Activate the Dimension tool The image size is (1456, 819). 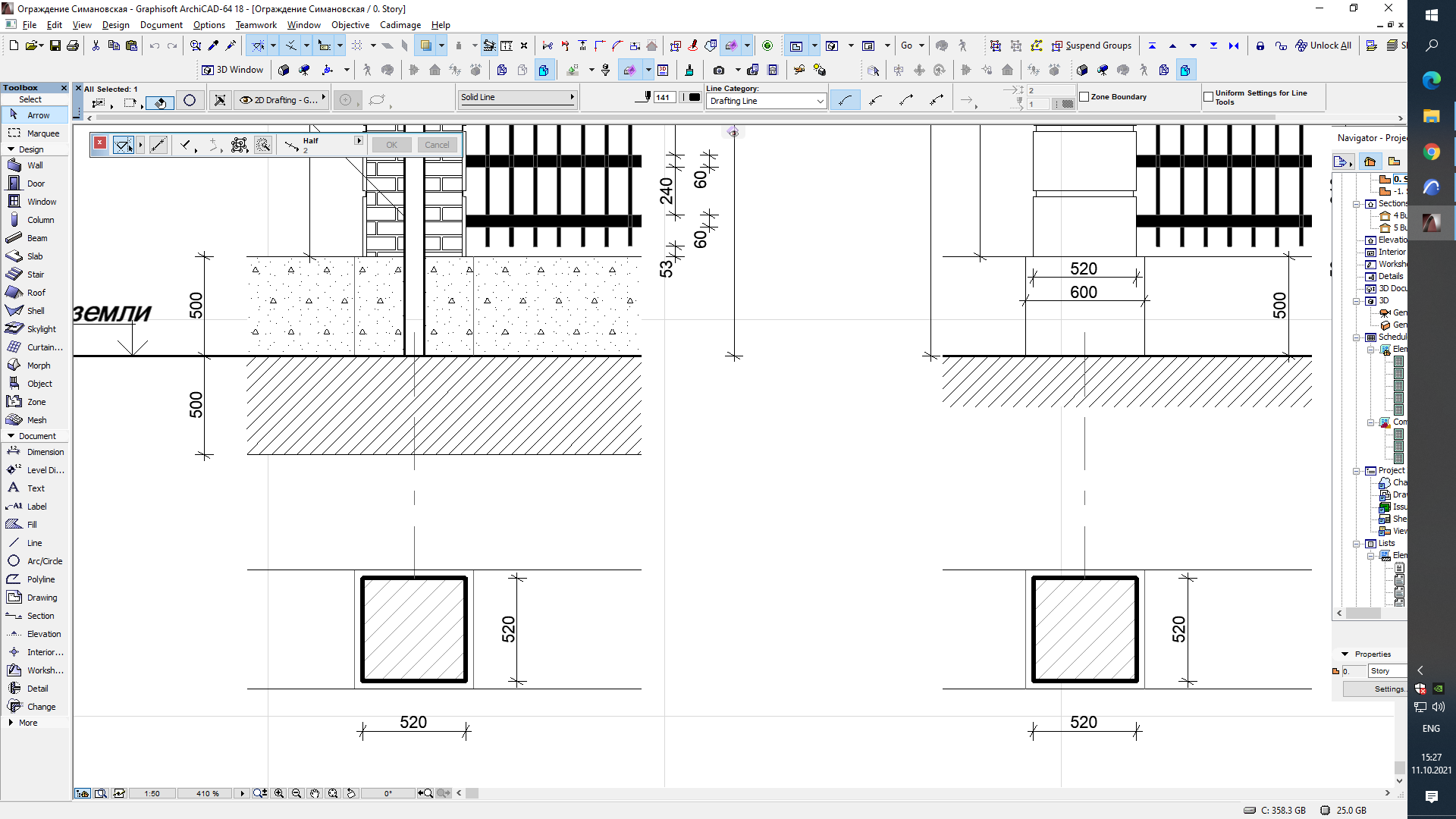coord(35,452)
